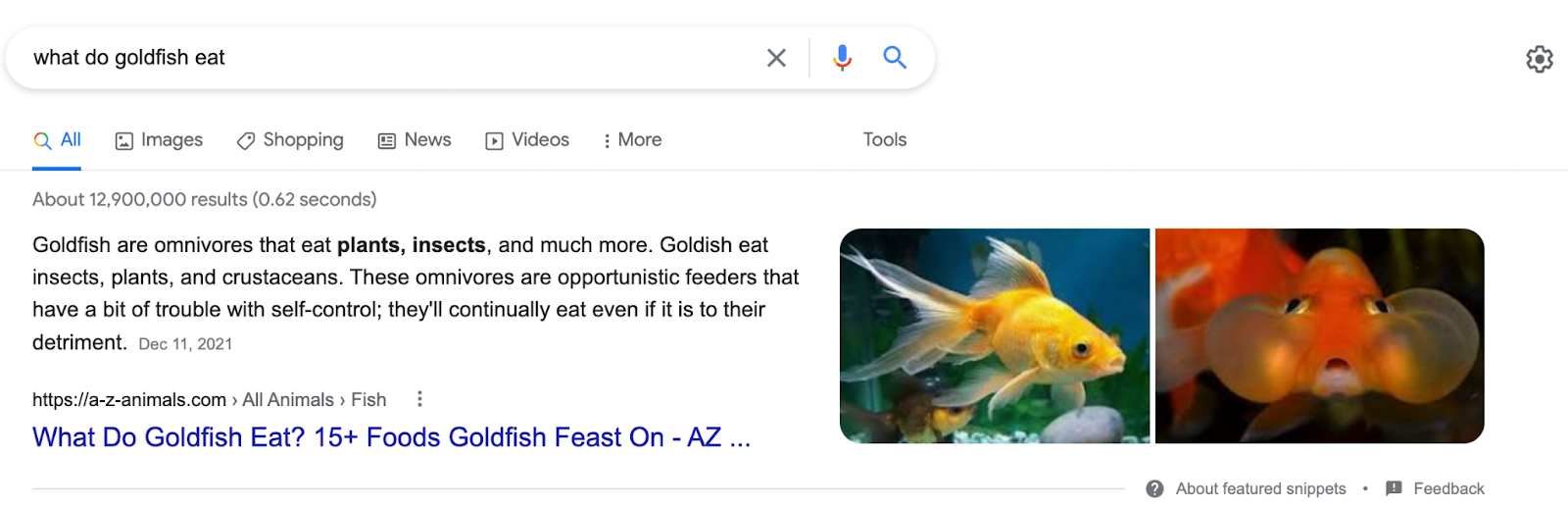Click the question mark featured snippets icon
The image size is (1568, 508).
coord(1154,488)
